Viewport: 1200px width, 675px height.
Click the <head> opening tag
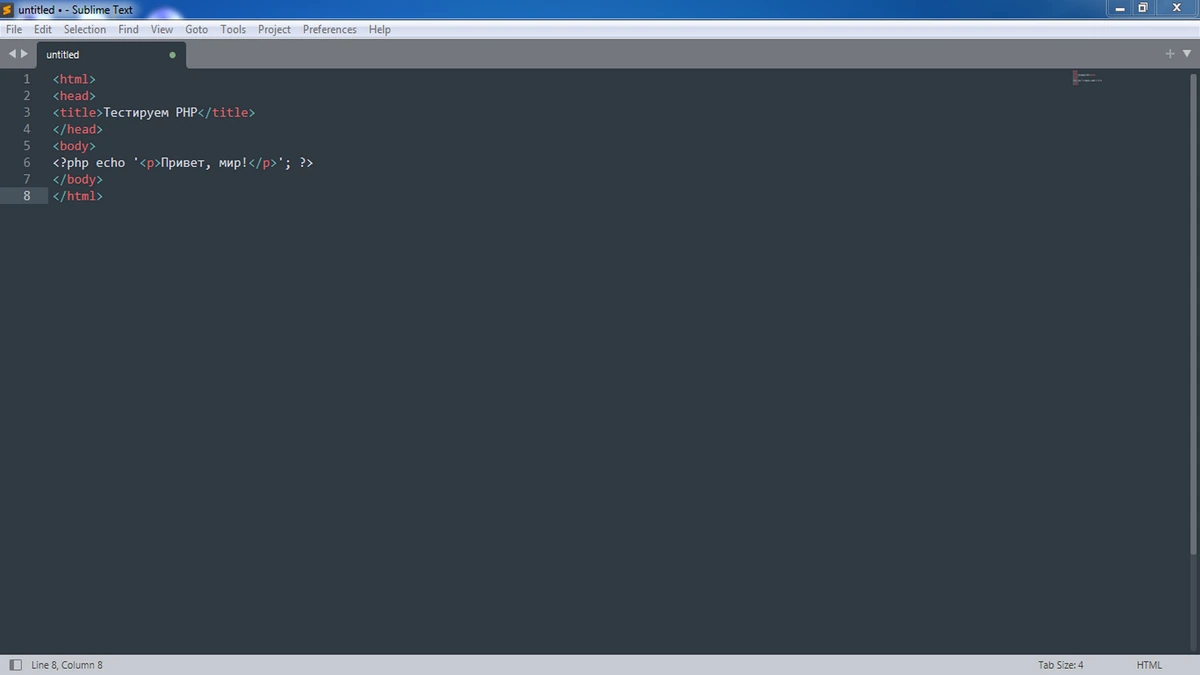[x=74, y=96]
